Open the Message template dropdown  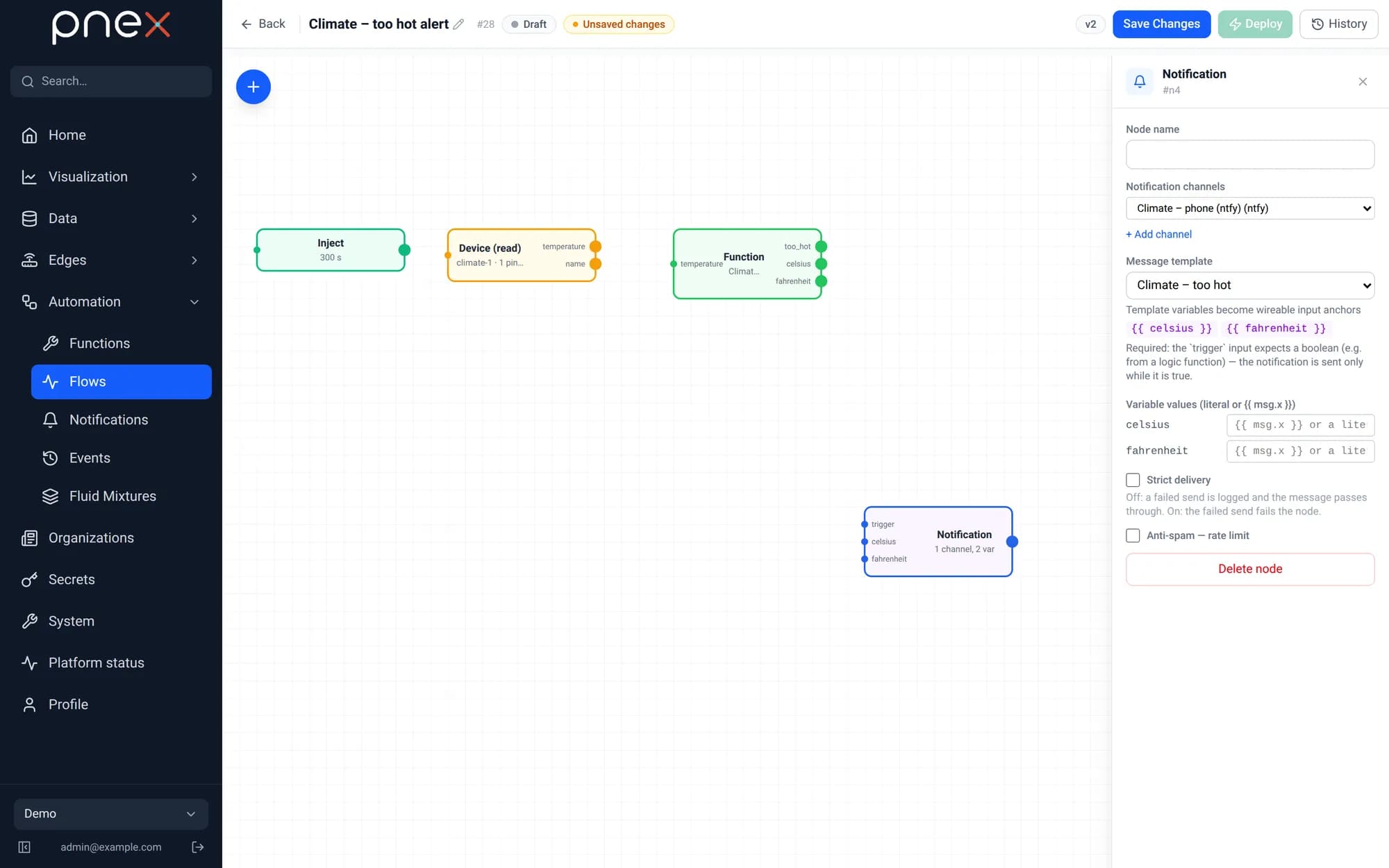pos(1250,285)
